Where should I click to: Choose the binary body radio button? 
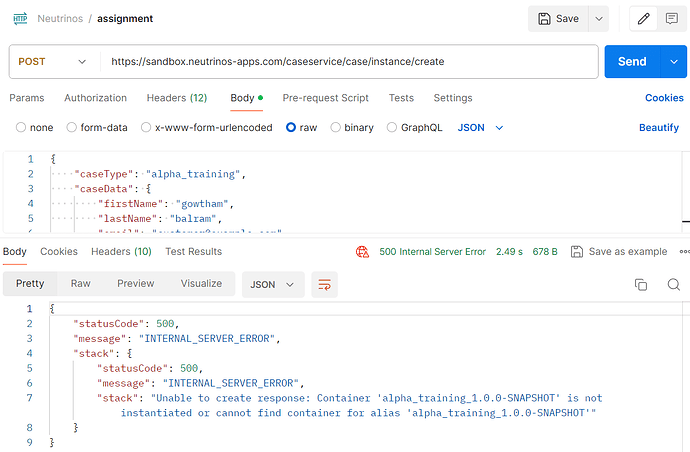click(x=336, y=128)
